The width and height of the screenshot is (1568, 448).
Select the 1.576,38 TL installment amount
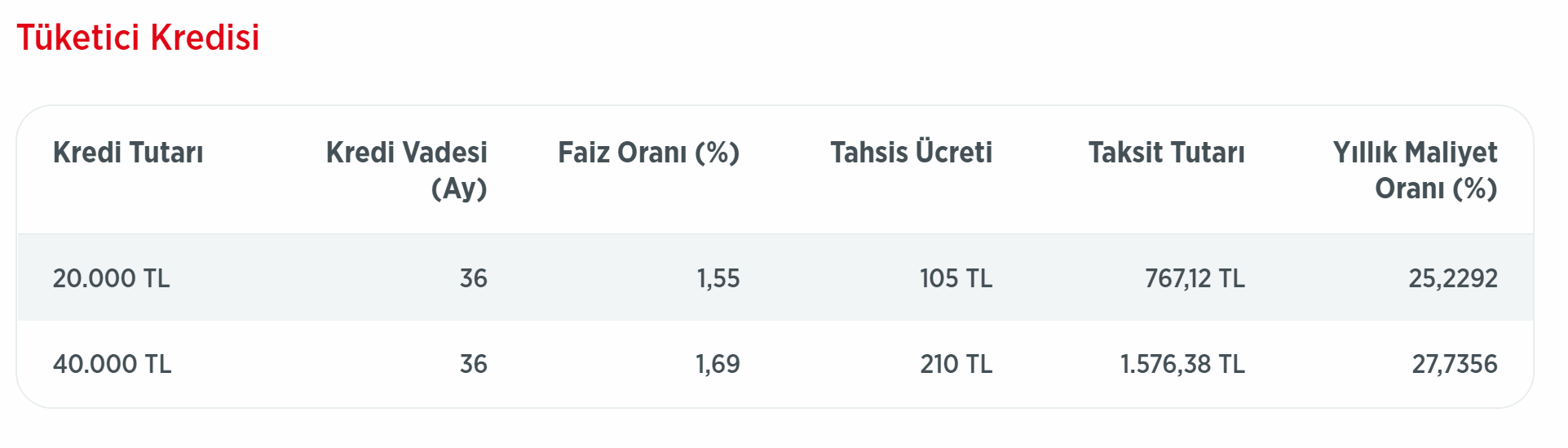tap(1182, 364)
